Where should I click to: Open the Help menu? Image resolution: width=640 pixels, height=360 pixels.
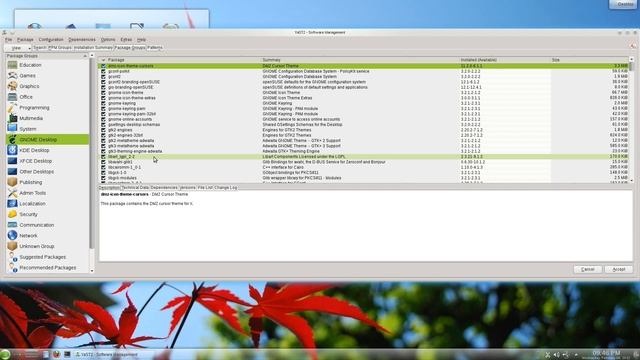[x=141, y=40]
